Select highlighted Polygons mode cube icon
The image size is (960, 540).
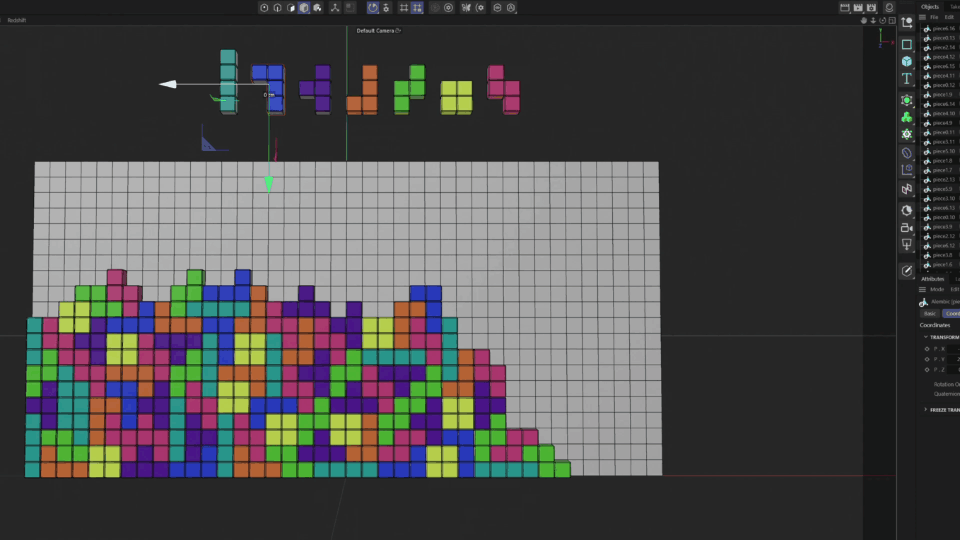[x=304, y=8]
